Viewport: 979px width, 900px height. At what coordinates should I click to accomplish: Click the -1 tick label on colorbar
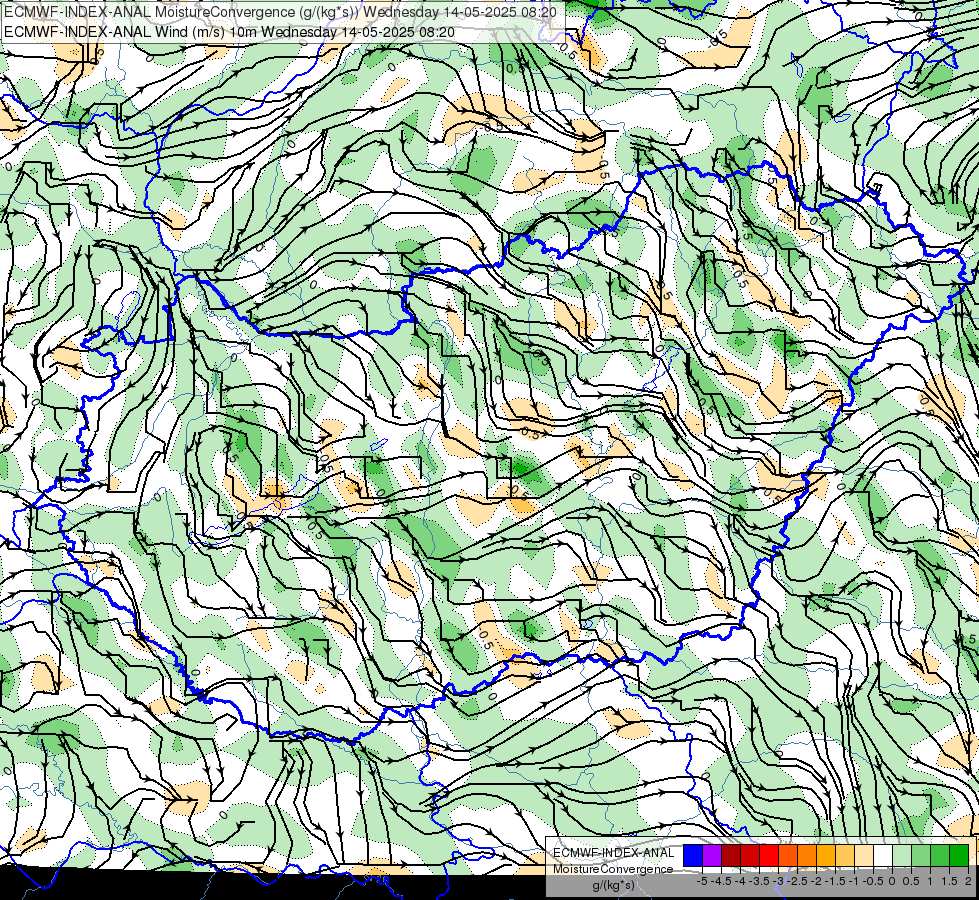click(x=854, y=881)
